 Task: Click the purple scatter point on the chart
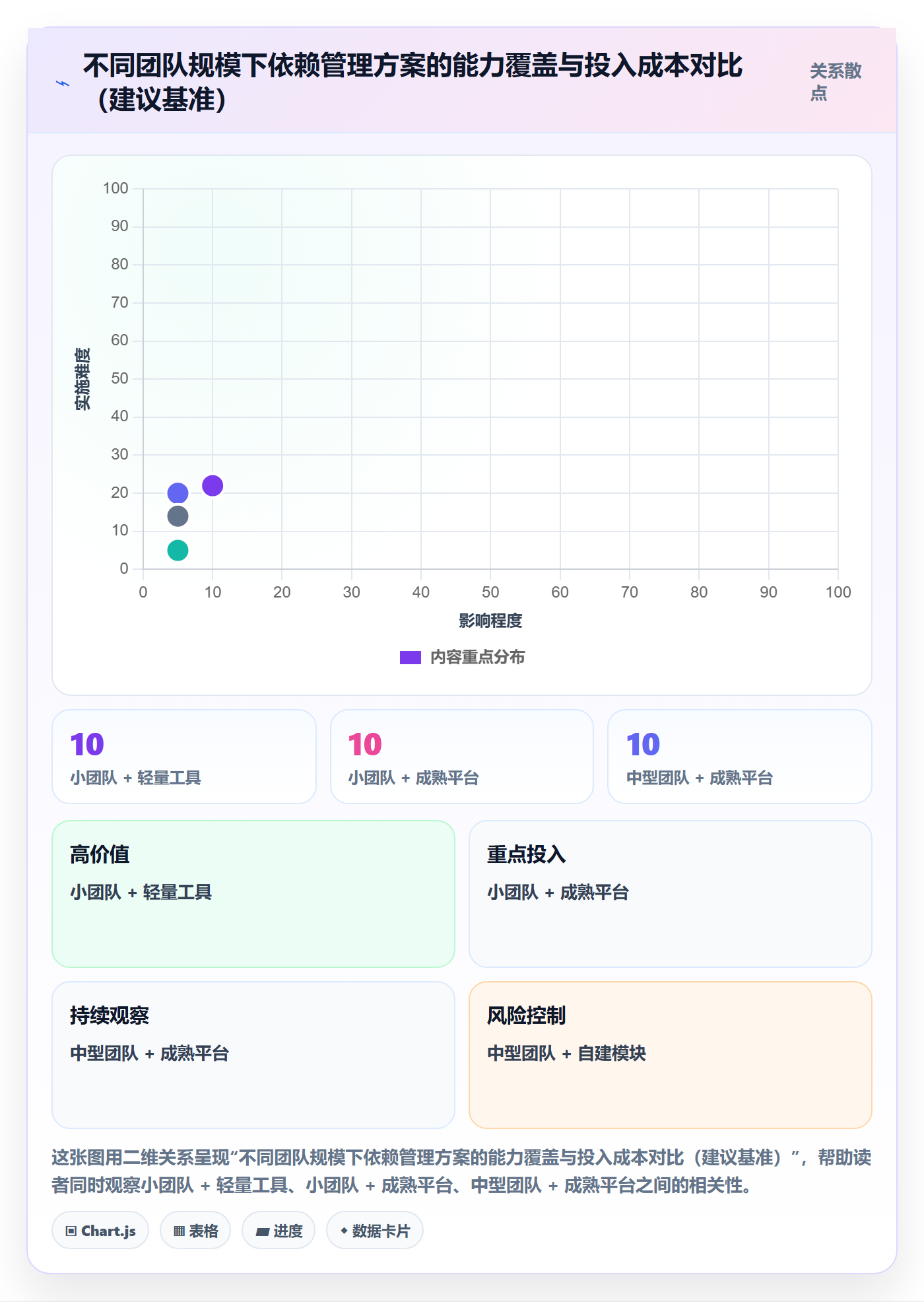(x=213, y=486)
